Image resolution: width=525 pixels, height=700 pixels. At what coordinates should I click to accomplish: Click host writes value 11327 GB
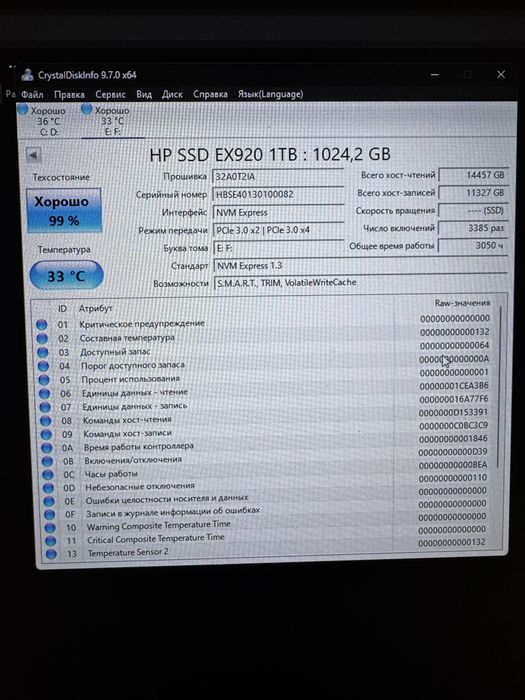(x=473, y=192)
